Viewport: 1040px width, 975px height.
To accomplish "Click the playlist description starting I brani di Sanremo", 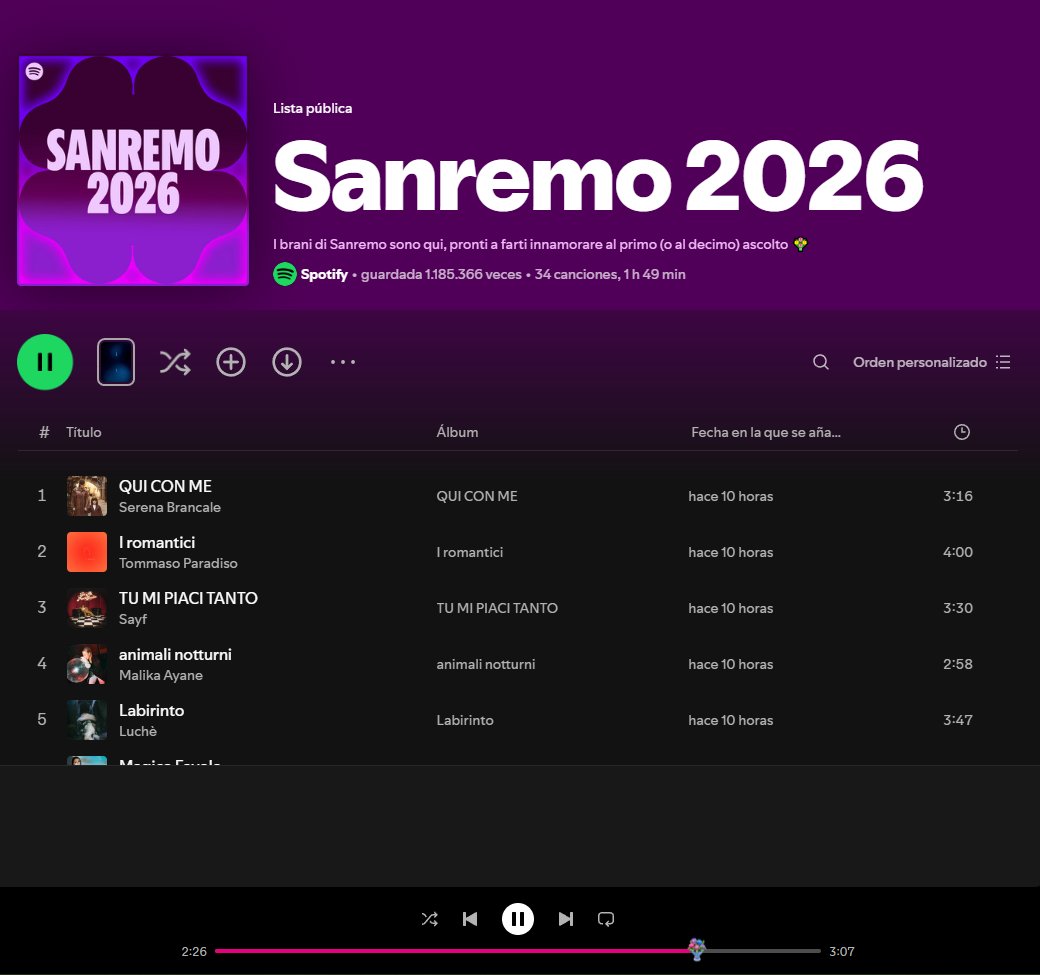I will (x=540, y=245).
